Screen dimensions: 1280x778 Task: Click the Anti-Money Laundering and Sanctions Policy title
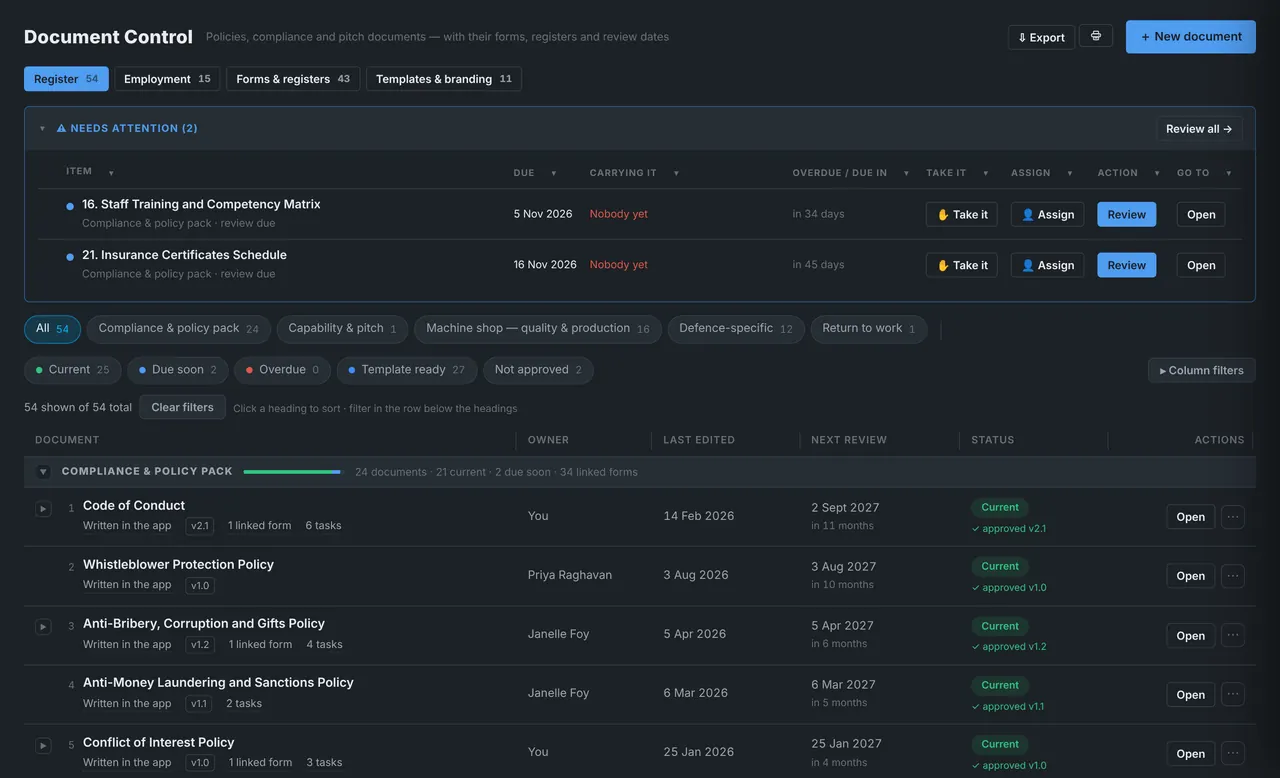tap(218, 682)
